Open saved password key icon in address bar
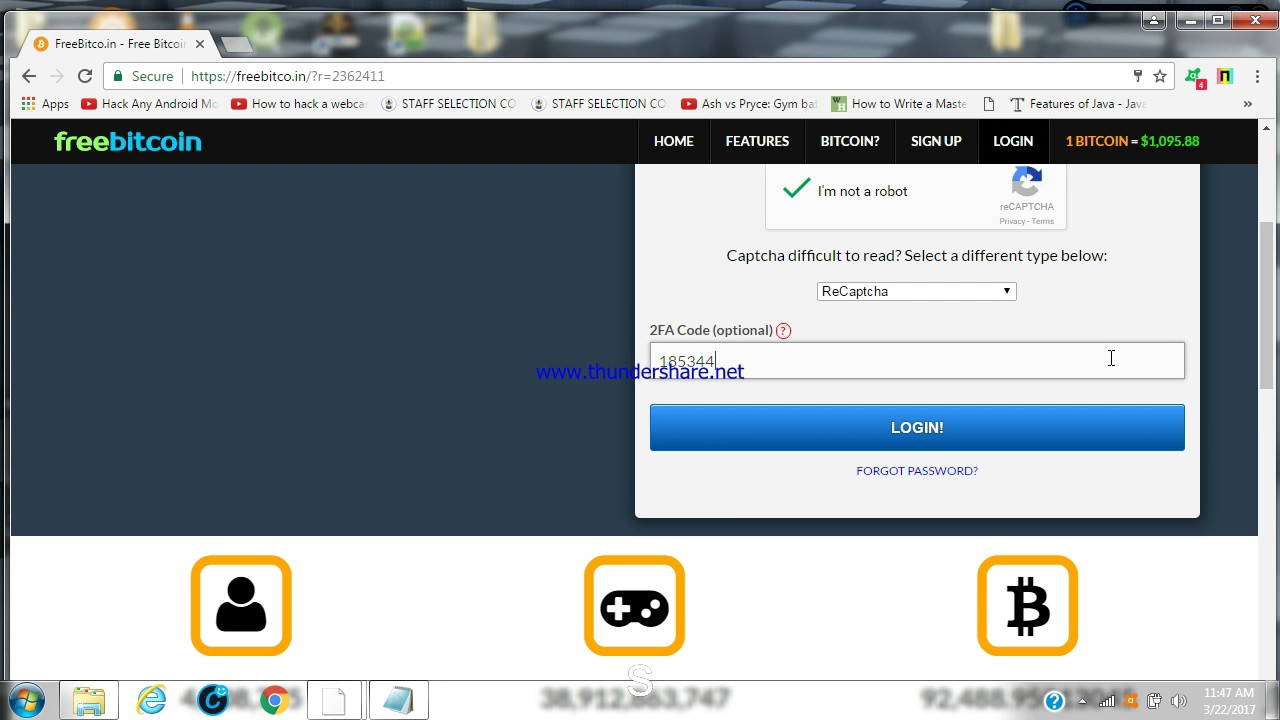The width and height of the screenshot is (1280, 720). click(x=1137, y=76)
